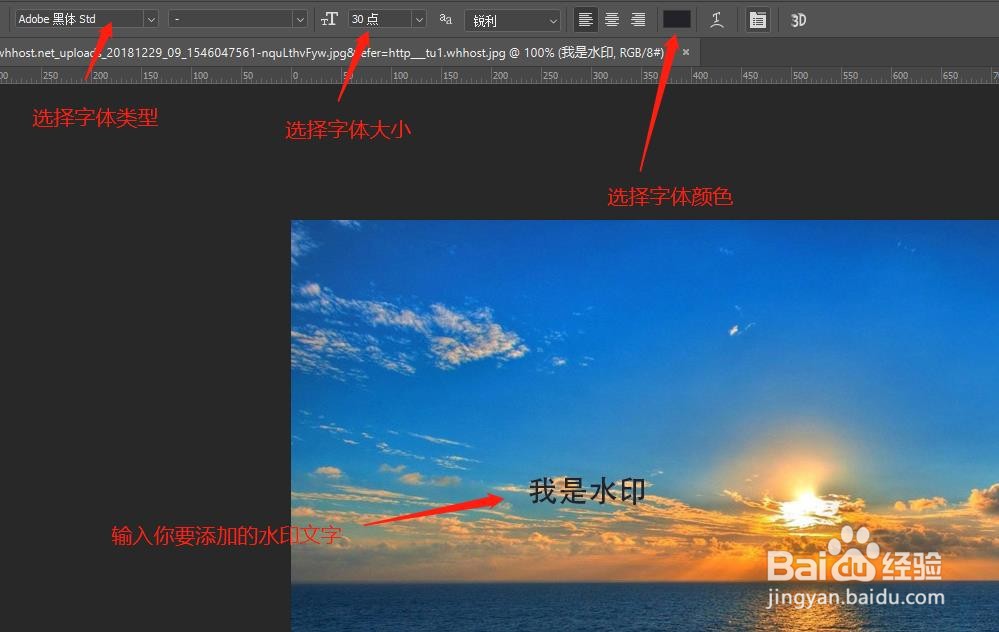The width and height of the screenshot is (999, 632).
Task: Select the left align text icon
Action: (585, 19)
